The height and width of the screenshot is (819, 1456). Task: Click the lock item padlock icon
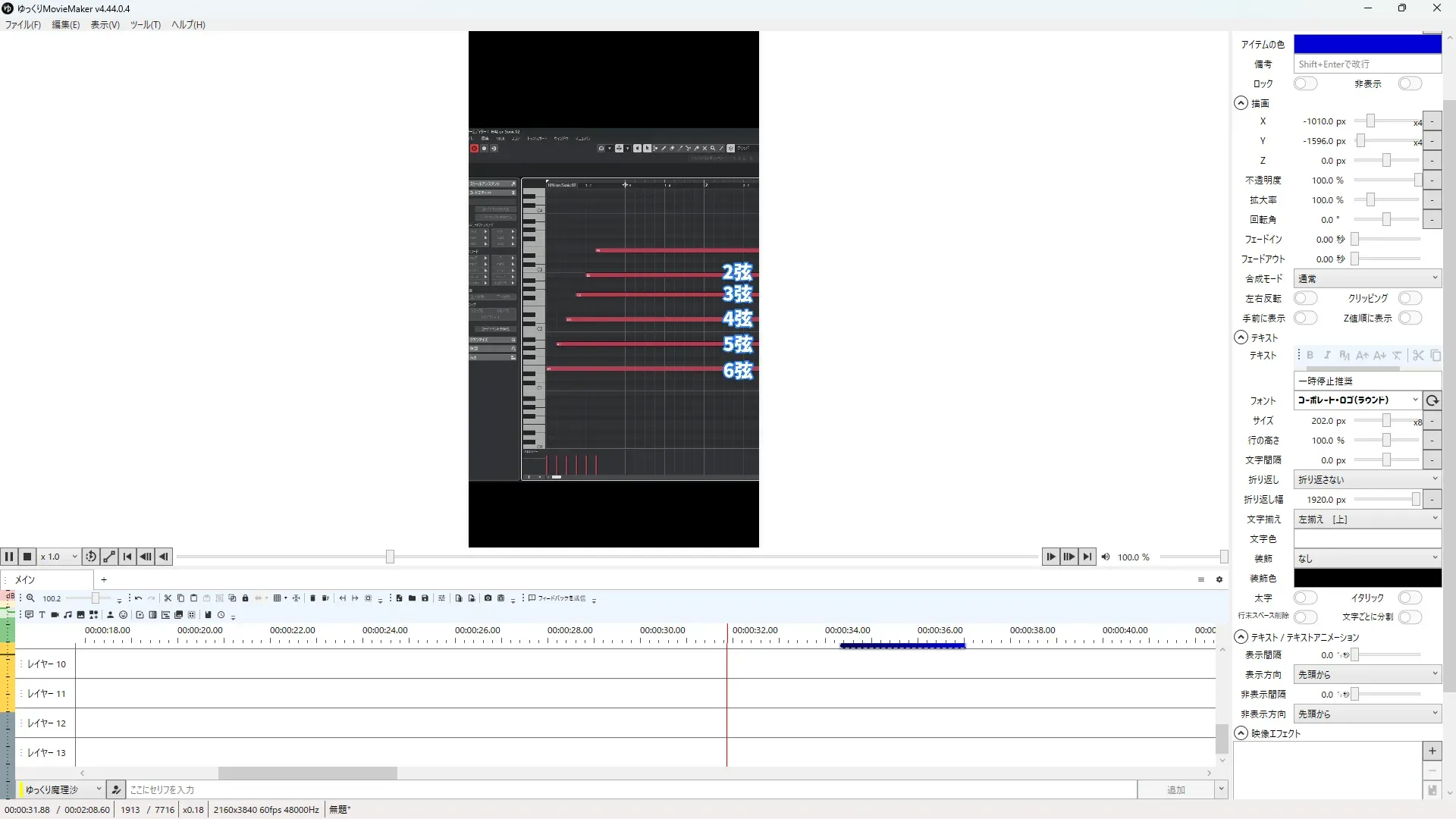(x=245, y=598)
